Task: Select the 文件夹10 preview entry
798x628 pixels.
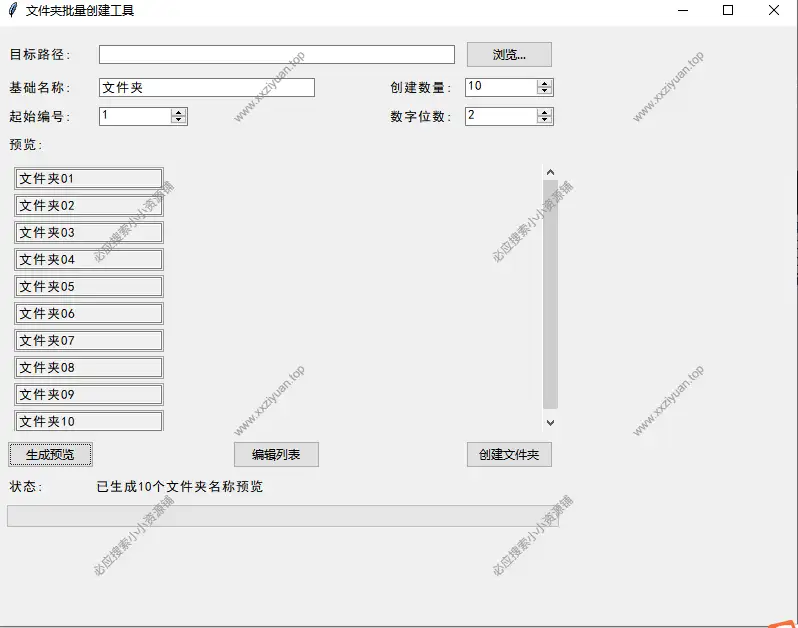Action: (x=89, y=421)
